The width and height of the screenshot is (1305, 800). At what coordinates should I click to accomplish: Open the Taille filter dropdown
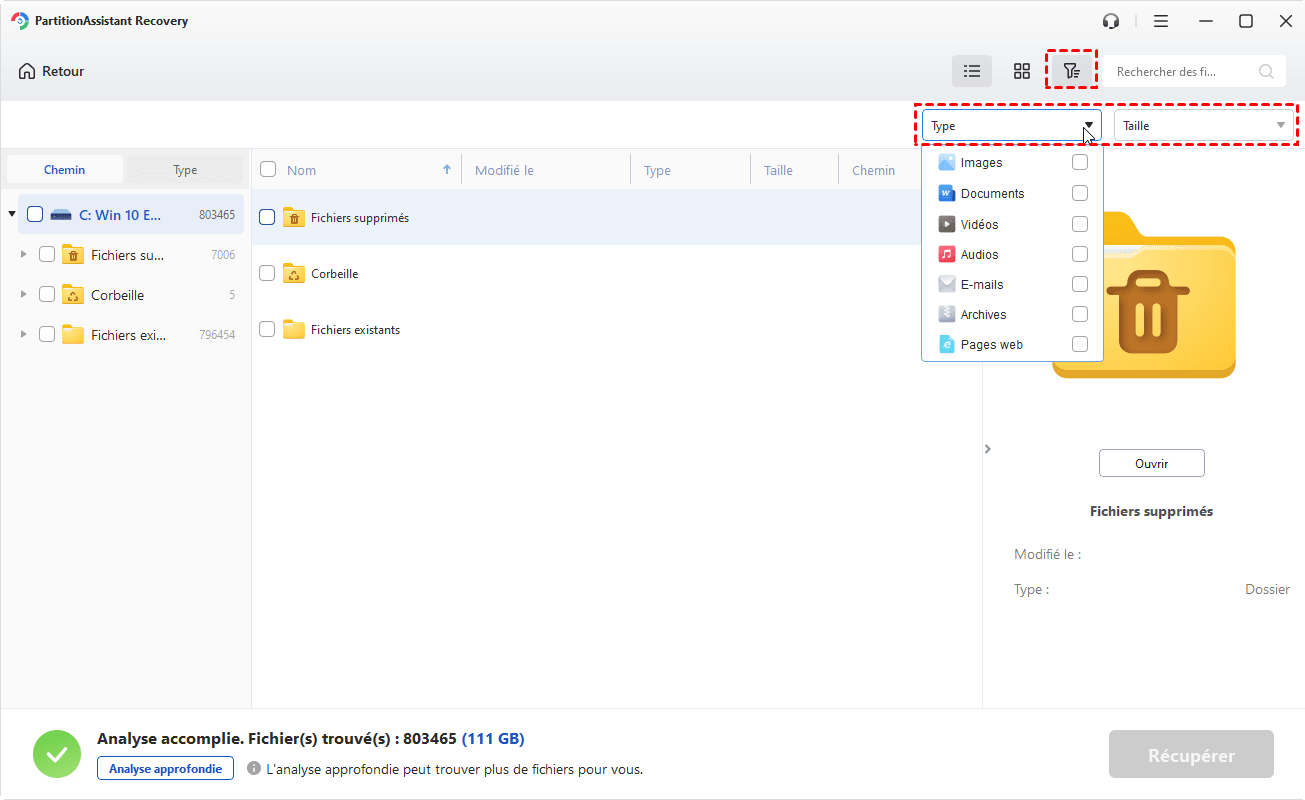click(x=1204, y=126)
